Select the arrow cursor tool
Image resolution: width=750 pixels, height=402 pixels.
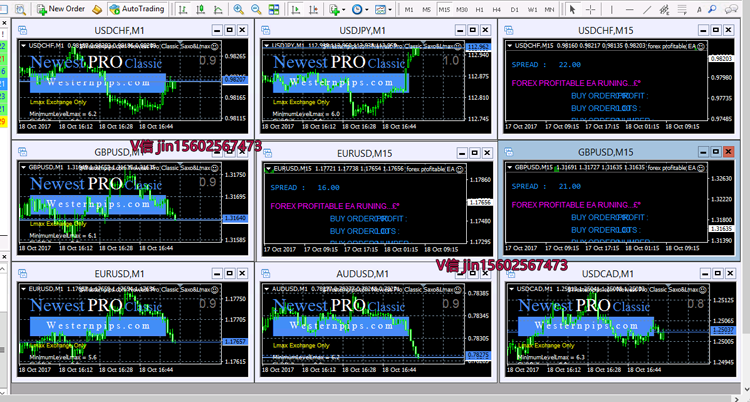click(573, 9)
